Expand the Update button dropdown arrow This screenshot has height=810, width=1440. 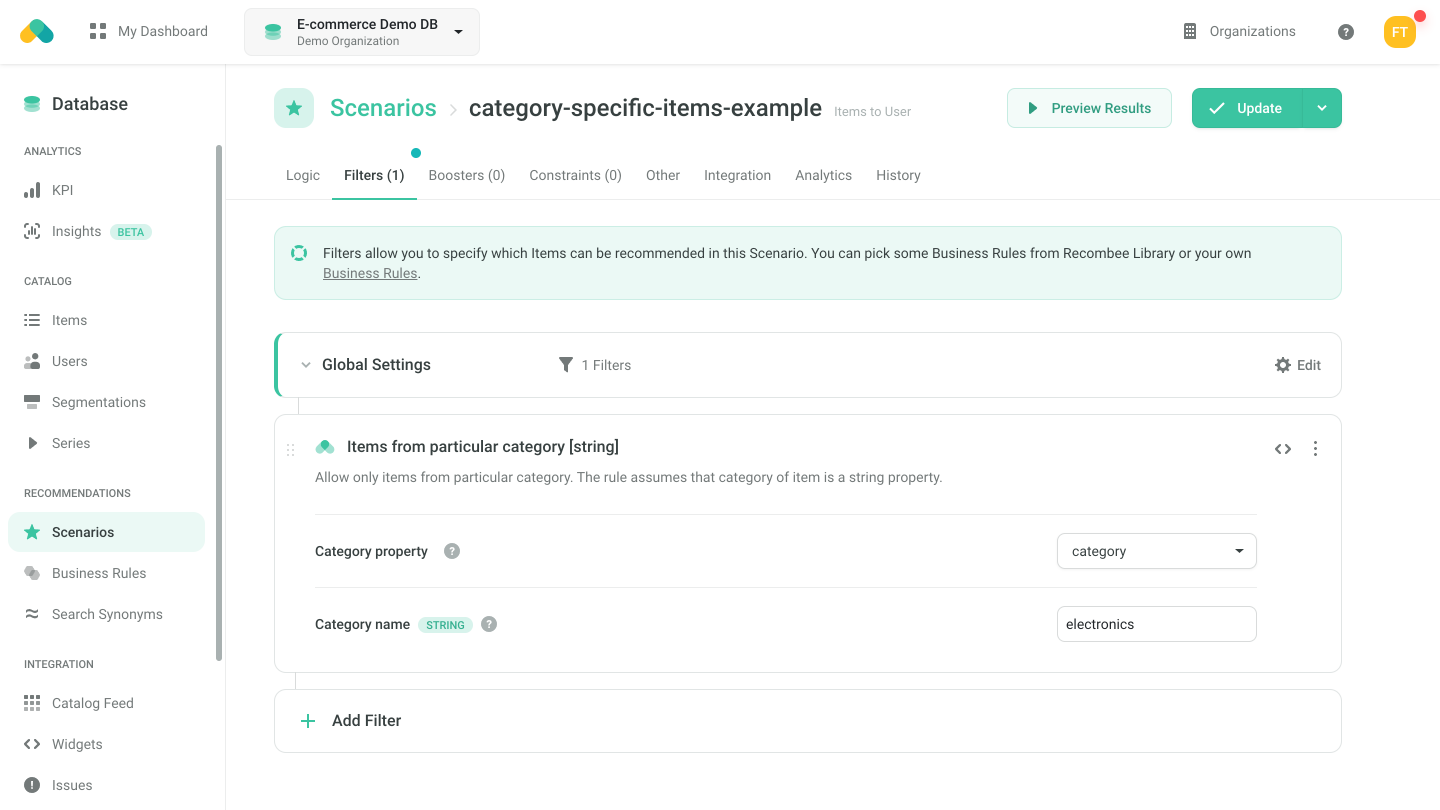pos(1321,108)
